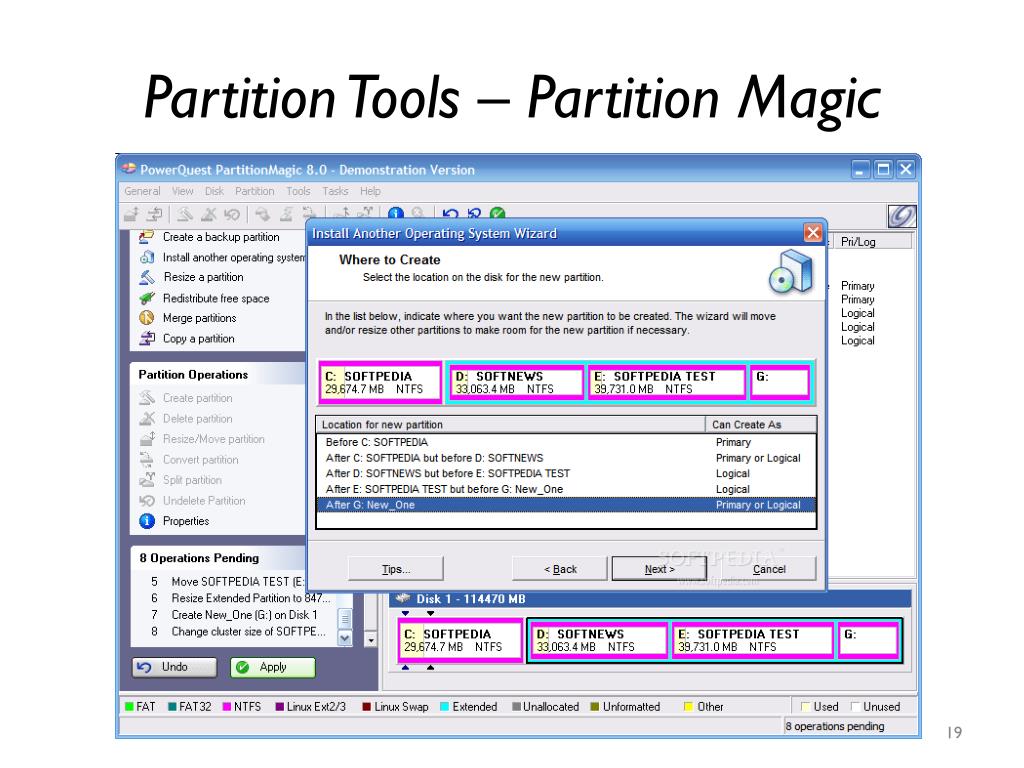
Task: Click the toolbar Create partition icon
Action: pyautogui.click(x=185, y=214)
